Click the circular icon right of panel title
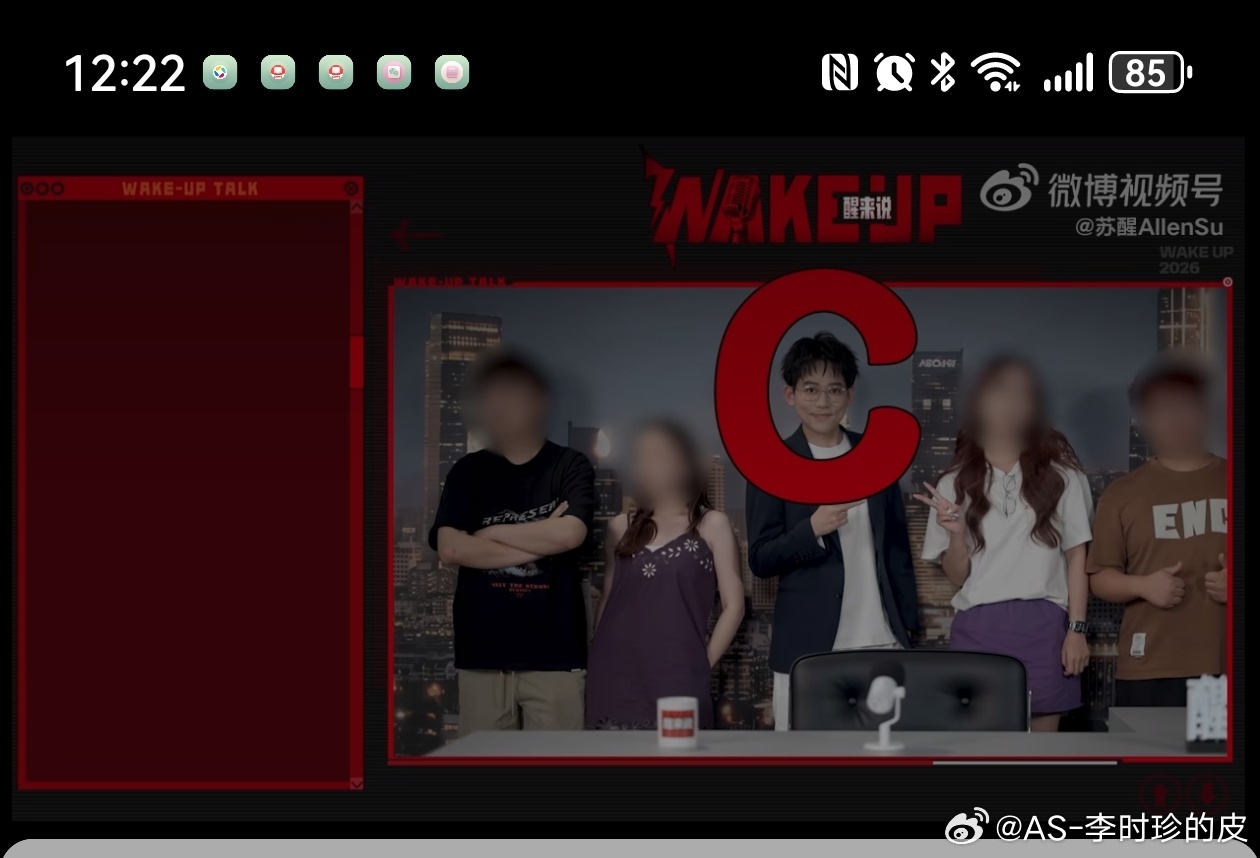 [x=351, y=188]
